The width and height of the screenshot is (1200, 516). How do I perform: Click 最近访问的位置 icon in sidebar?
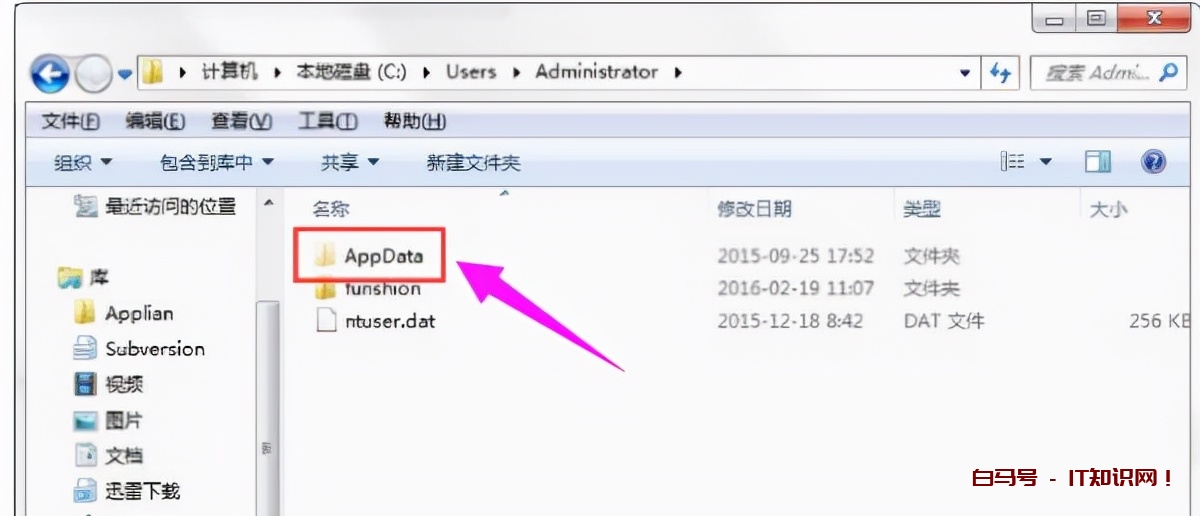(x=87, y=207)
